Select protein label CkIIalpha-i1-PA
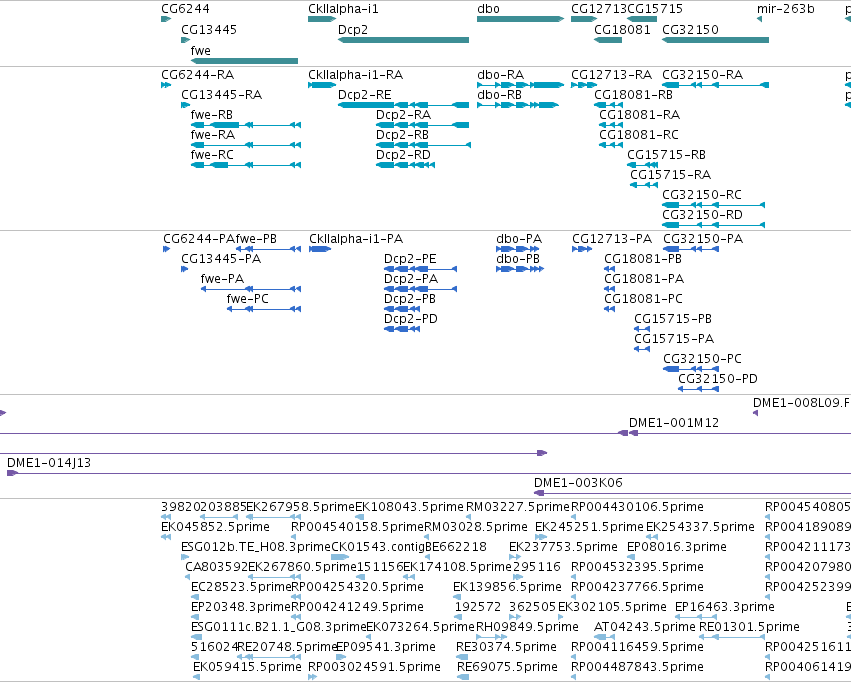The image size is (851, 682). [356, 239]
